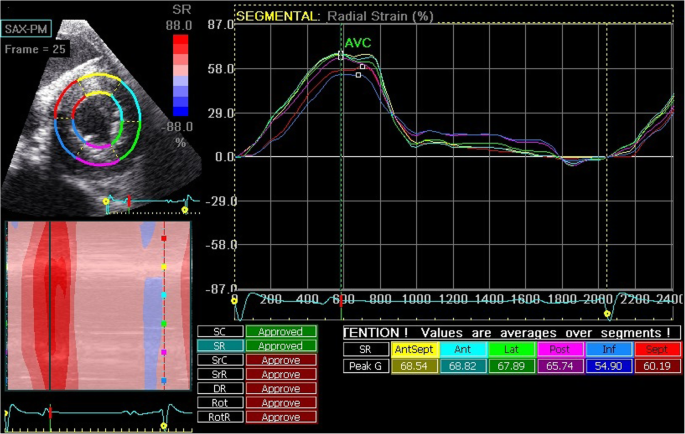Viewport: 685px width, 434px height.
Task: Click the red dot on the M-mode strip
Action: [164, 239]
